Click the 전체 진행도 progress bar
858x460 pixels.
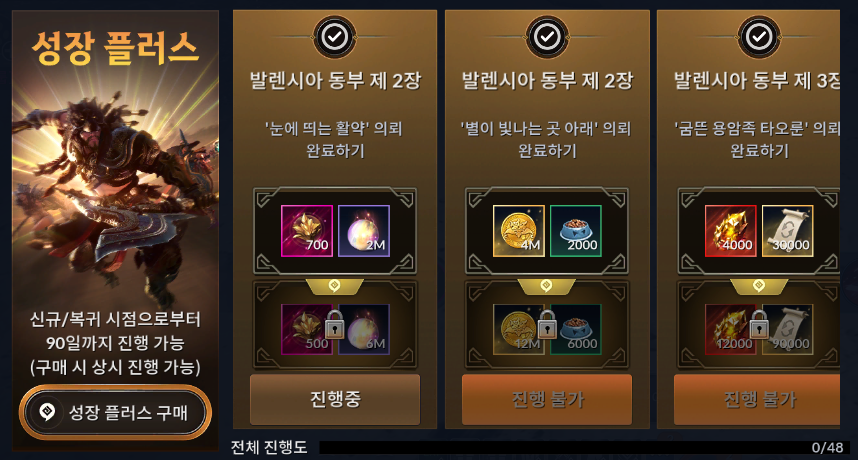tap(583, 447)
